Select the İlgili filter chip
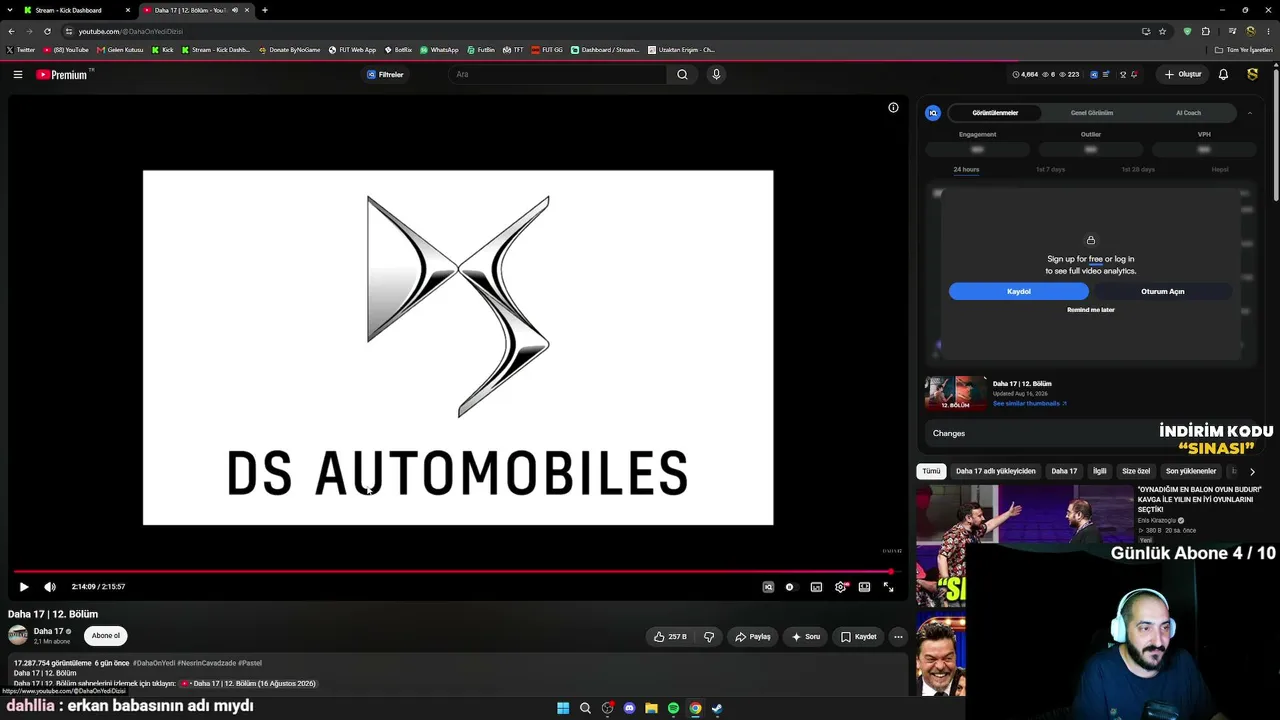The image size is (1280, 720). [1099, 471]
